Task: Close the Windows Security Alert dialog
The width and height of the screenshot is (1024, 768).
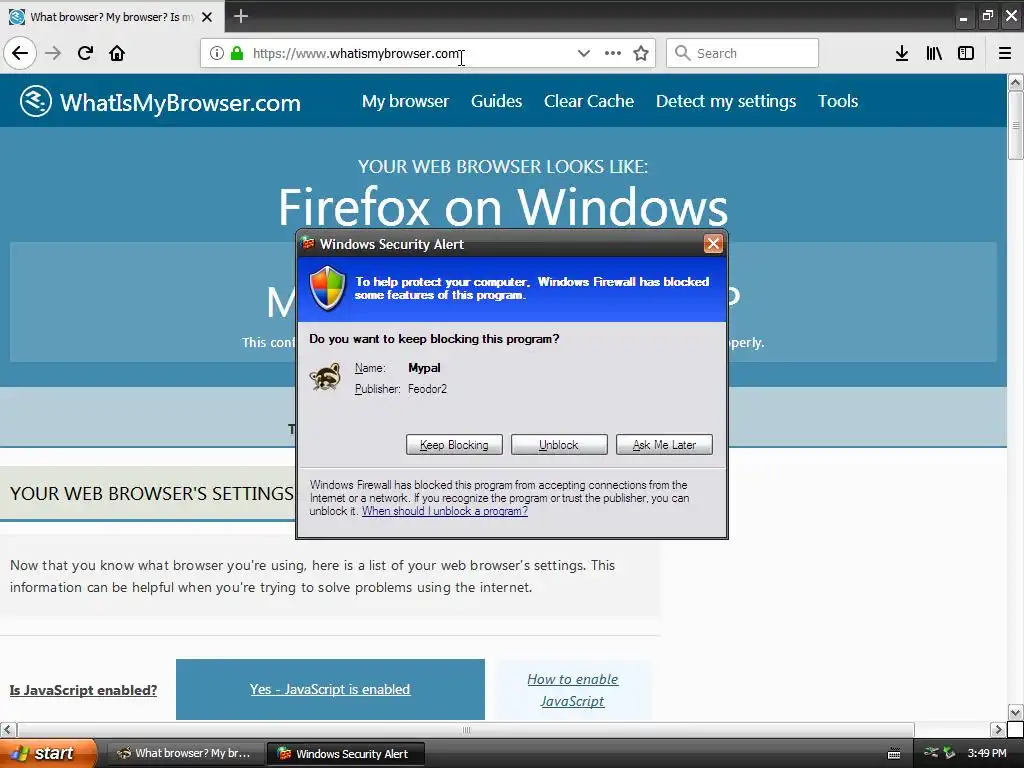Action: point(712,244)
